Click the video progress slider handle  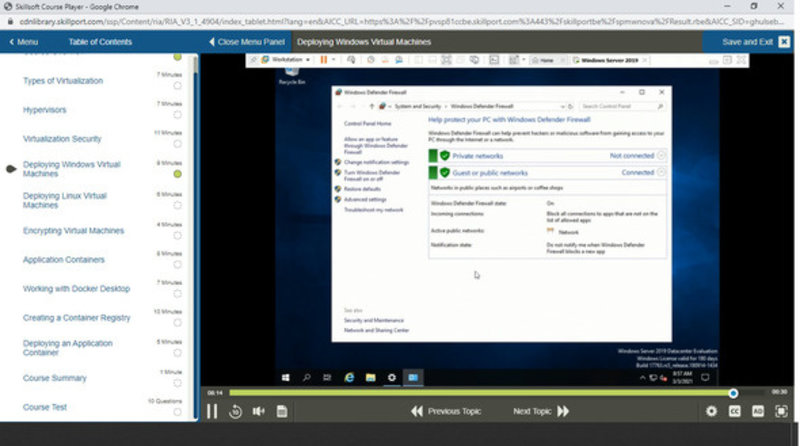pos(733,393)
